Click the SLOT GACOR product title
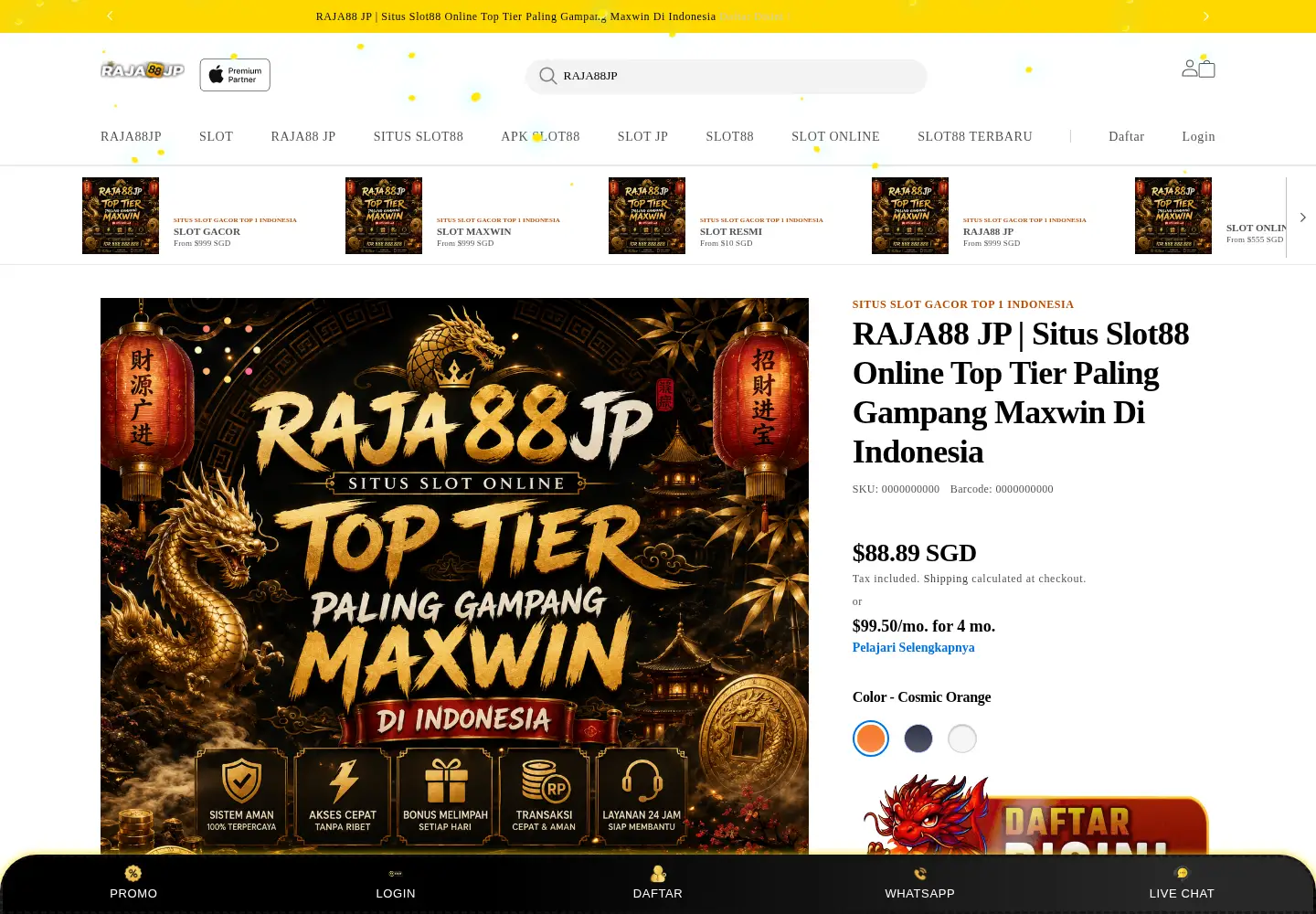 (207, 231)
